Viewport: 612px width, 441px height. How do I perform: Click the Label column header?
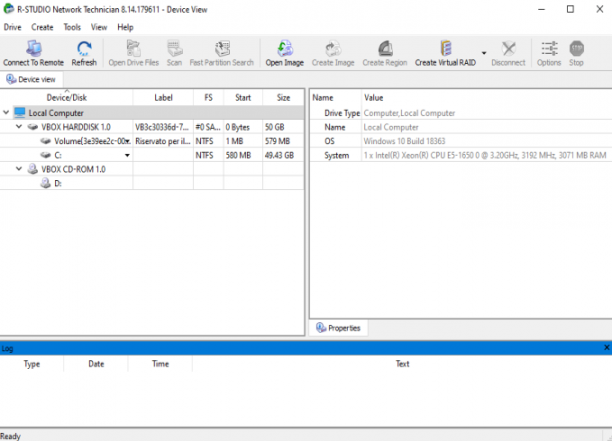(x=163, y=98)
